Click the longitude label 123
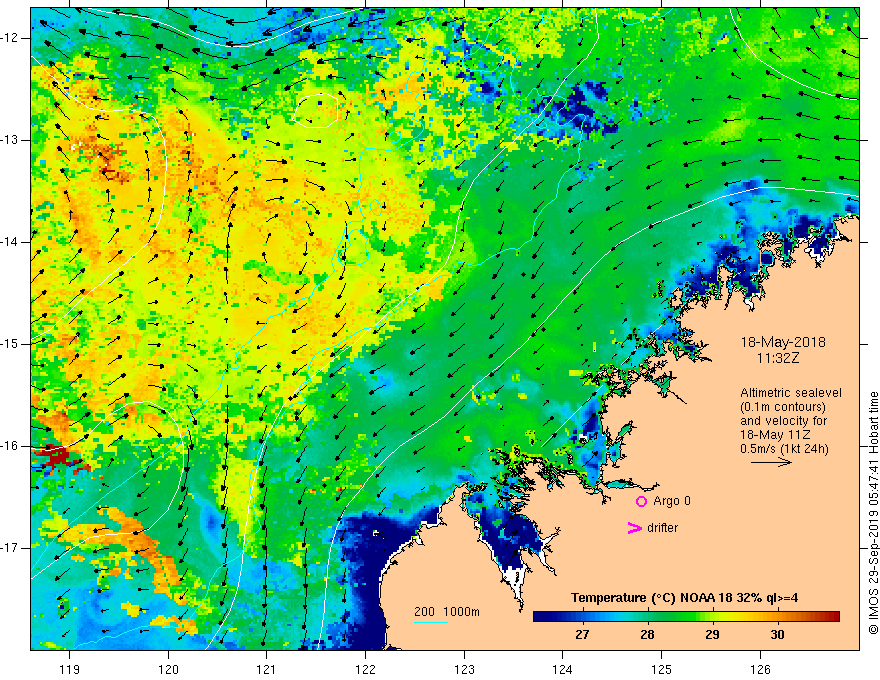This screenshot has width=880, height=680. (x=464, y=669)
